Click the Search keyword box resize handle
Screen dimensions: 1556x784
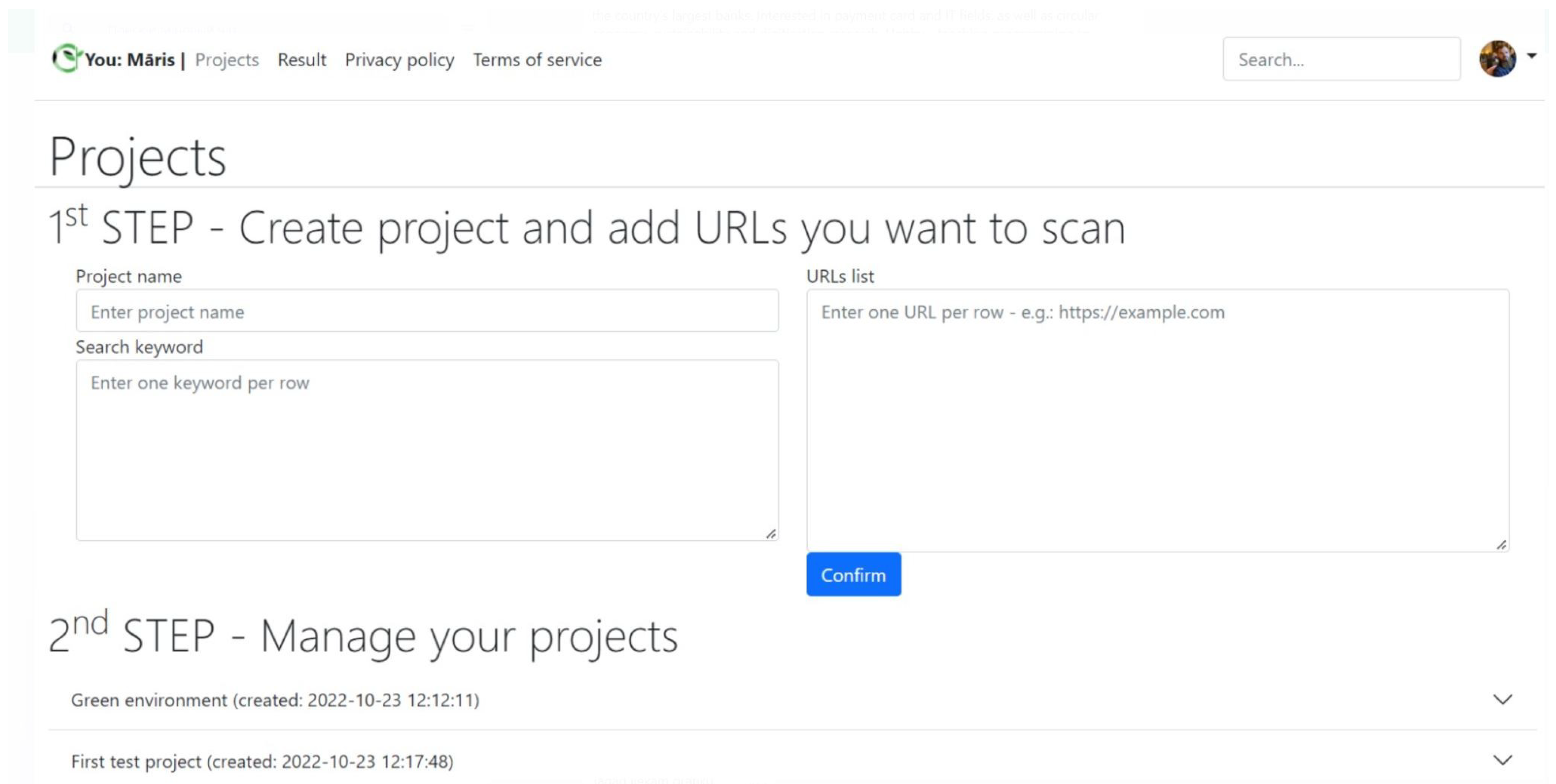(x=771, y=534)
